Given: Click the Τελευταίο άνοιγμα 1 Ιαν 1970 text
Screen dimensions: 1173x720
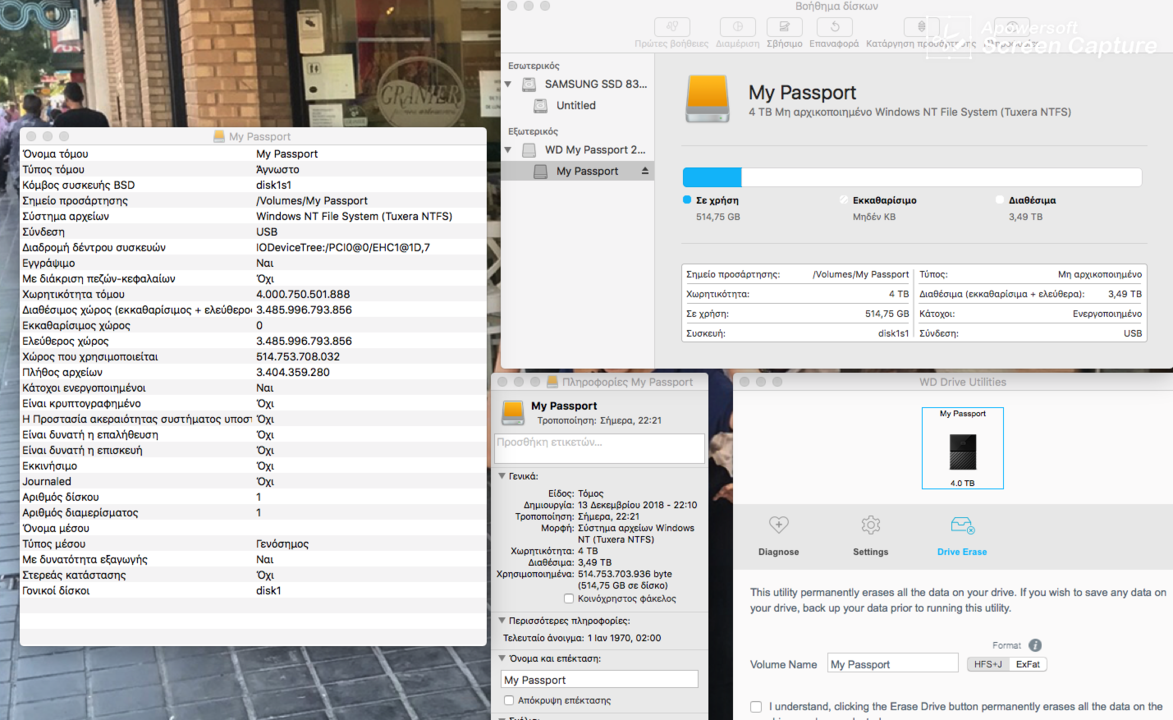Looking at the screenshot, I should (x=581, y=638).
